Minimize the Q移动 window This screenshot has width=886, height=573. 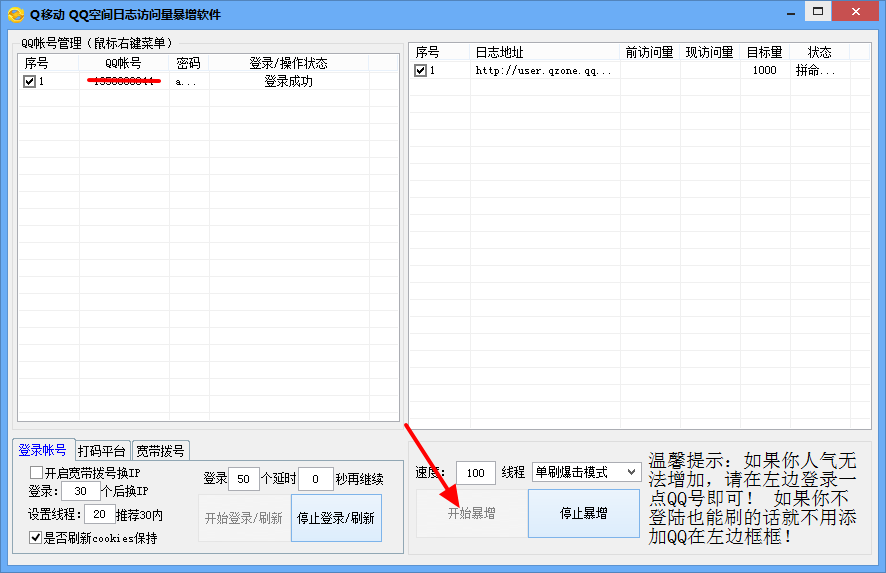pos(791,12)
